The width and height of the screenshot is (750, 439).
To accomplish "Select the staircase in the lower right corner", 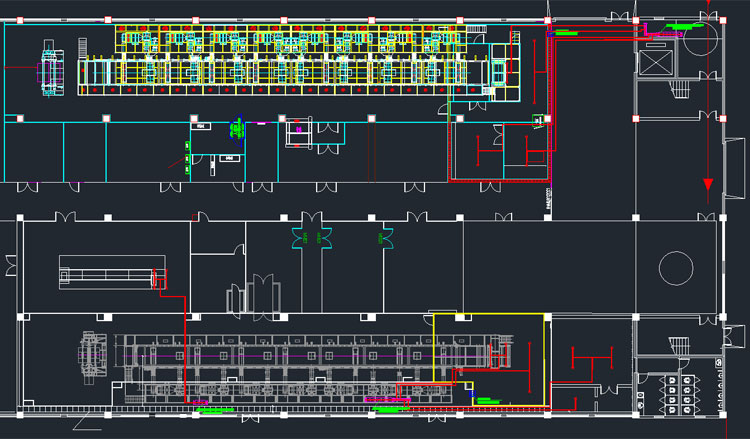I will 681,345.
